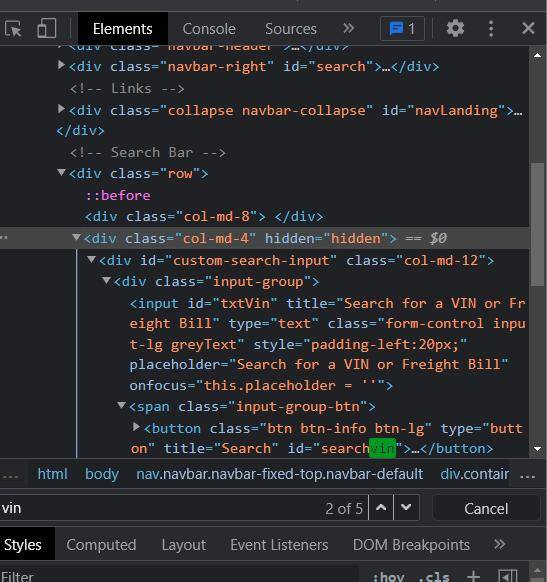Cancel the element search
This screenshot has height=582, width=547.
click(486, 509)
